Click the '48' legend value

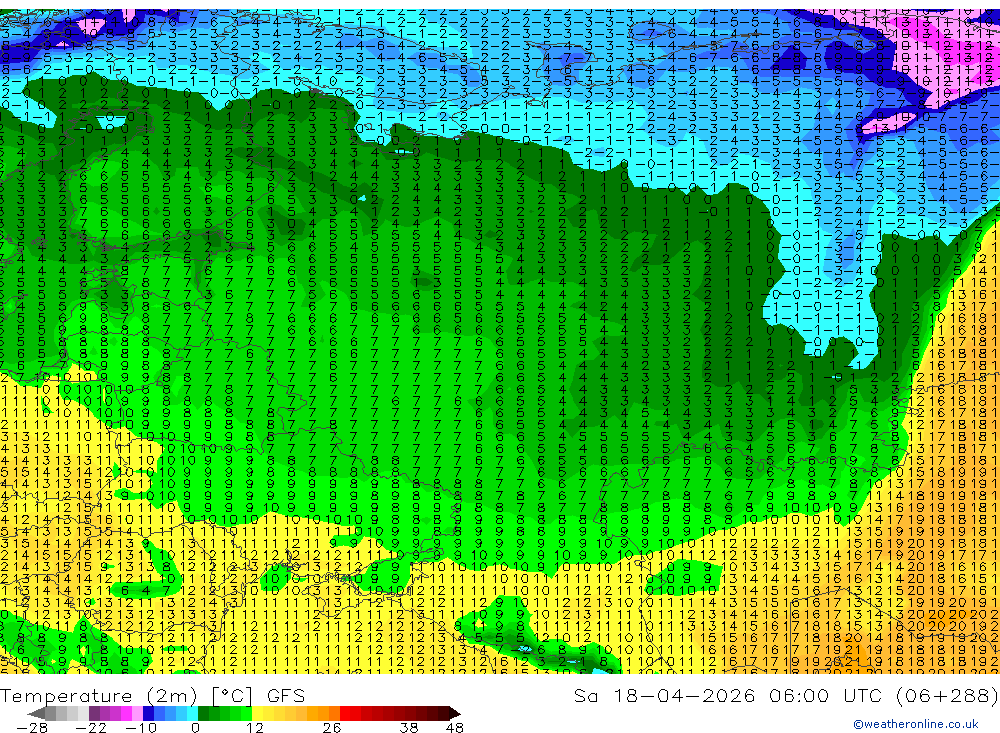455,728
